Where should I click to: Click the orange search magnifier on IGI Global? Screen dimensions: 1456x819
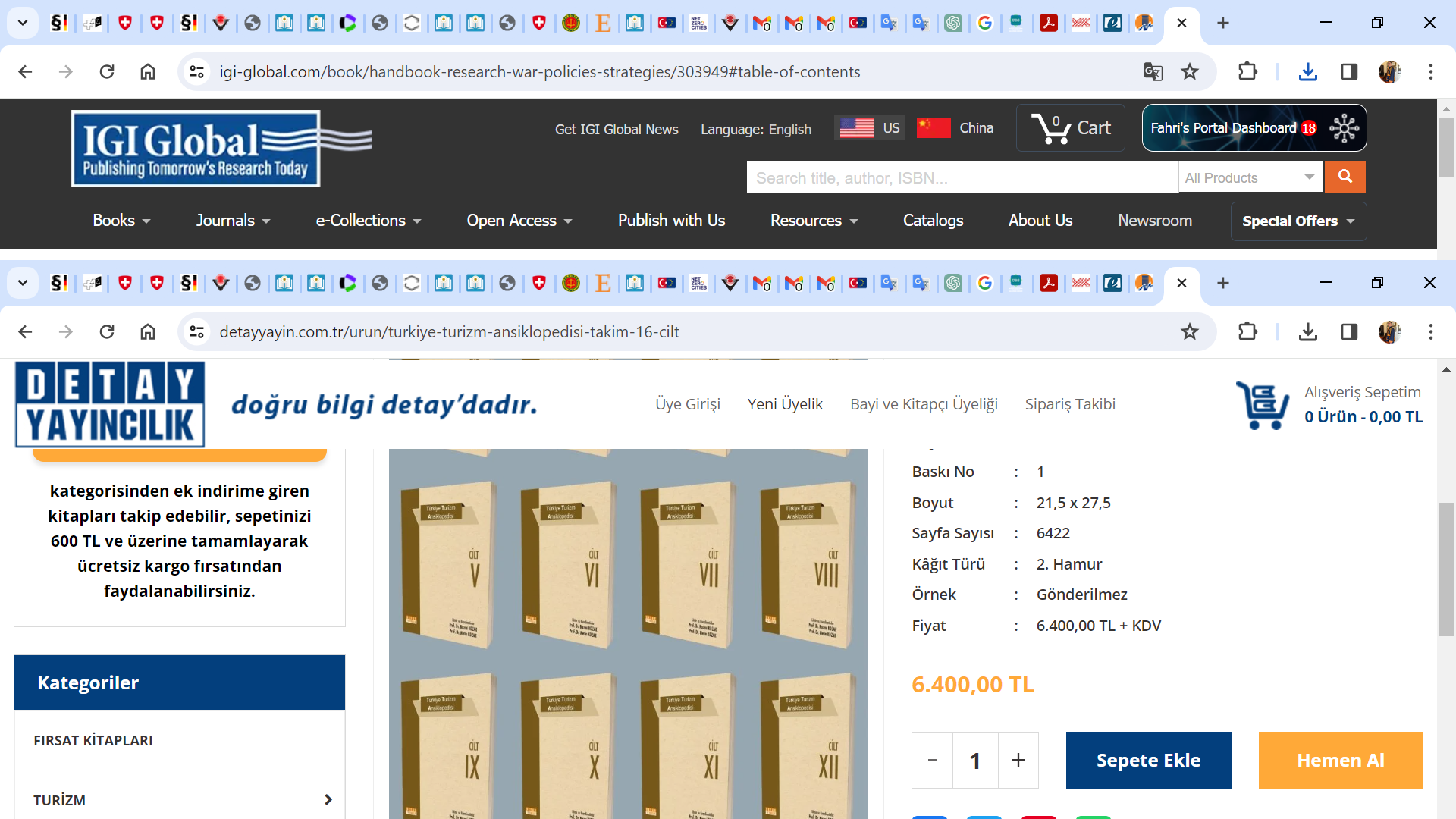pos(1345,177)
